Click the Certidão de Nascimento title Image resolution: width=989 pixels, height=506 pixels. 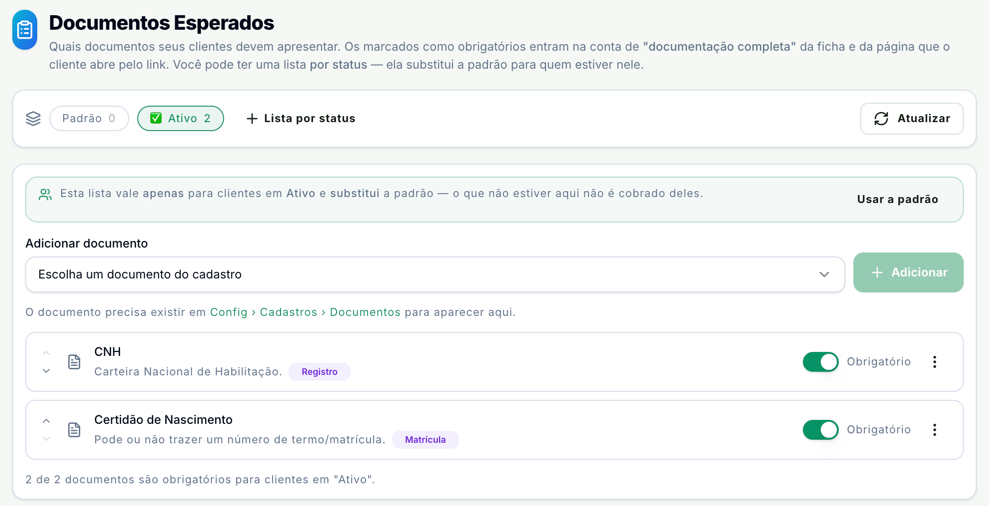click(163, 420)
